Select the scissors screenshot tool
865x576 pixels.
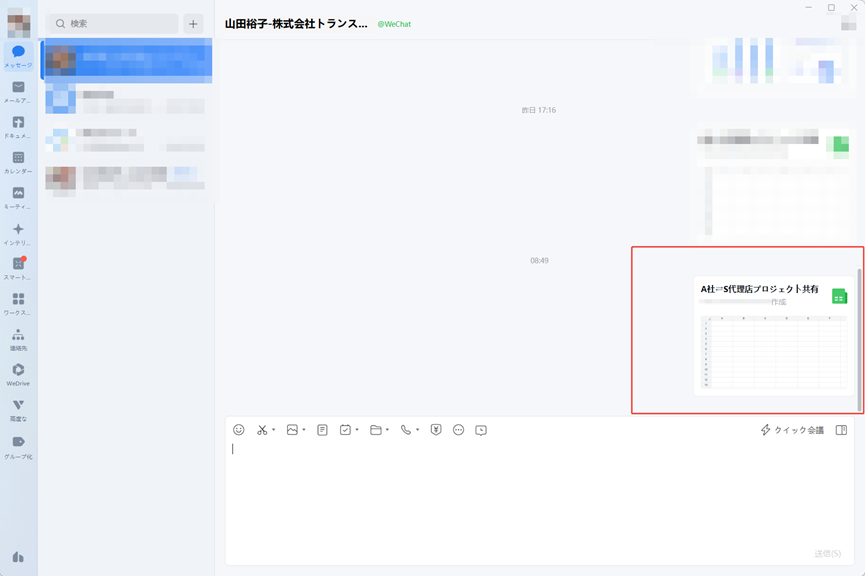[262, 430]
